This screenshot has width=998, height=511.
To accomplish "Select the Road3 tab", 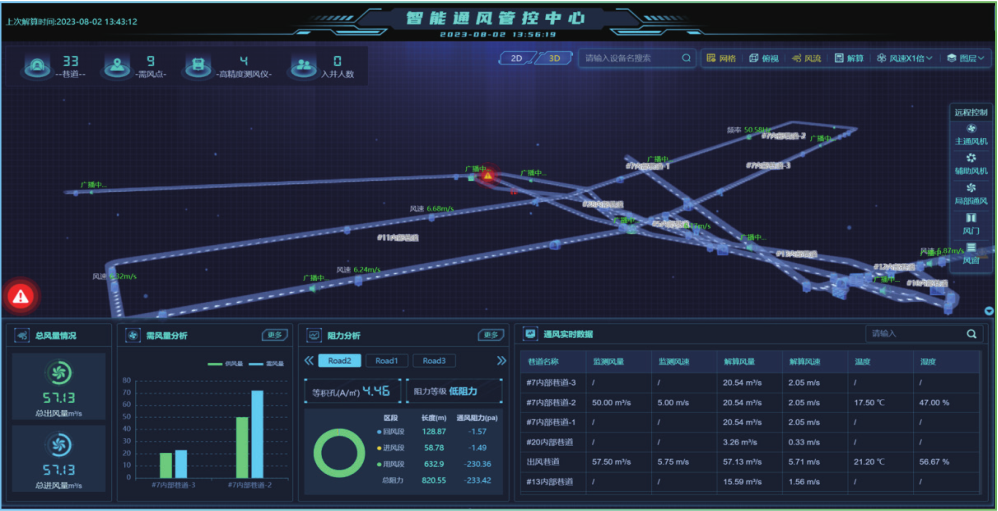I will (433, 361).
